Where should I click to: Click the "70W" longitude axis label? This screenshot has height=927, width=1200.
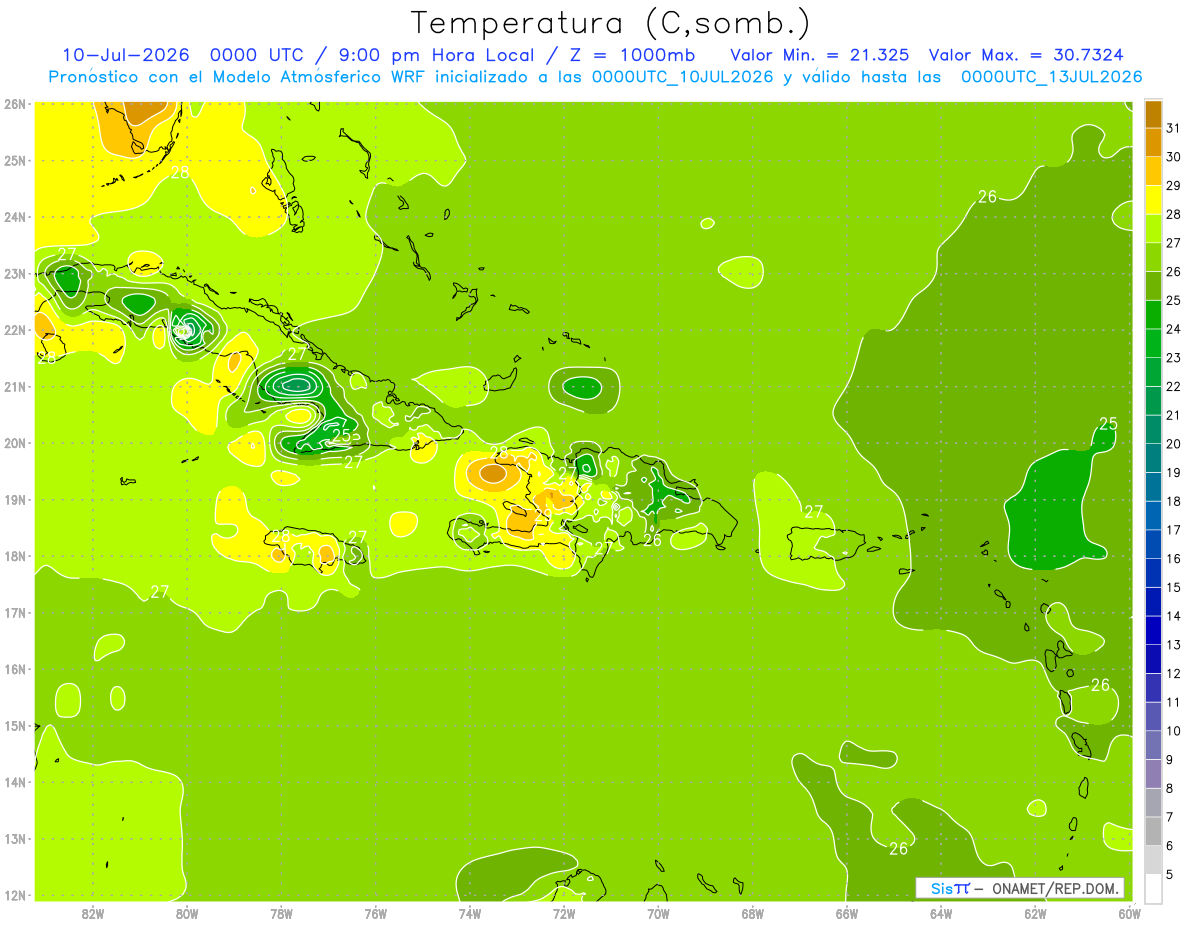[658, 912]
